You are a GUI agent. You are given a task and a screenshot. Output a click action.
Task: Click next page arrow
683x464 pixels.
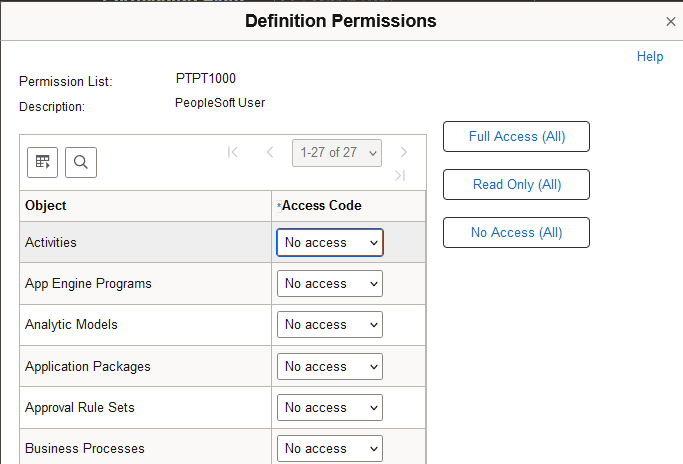[x=404, y=152]
